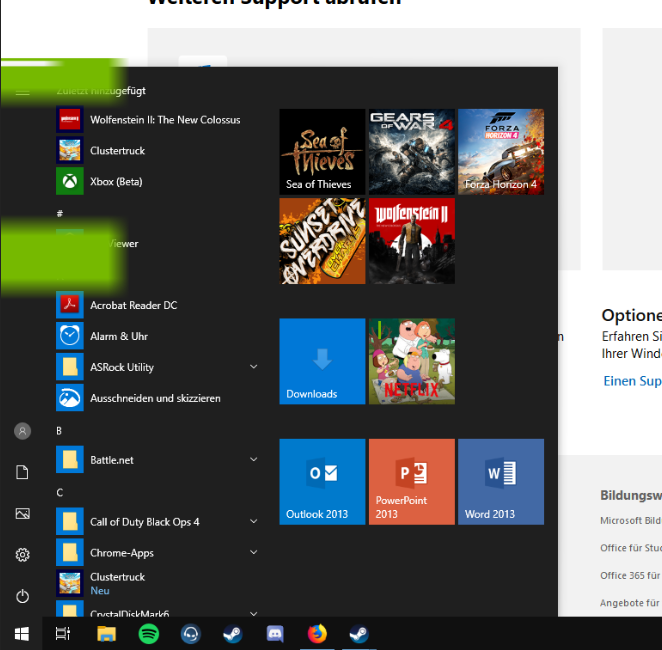Launch Clustertruck in recently added list

click(156, 151)
